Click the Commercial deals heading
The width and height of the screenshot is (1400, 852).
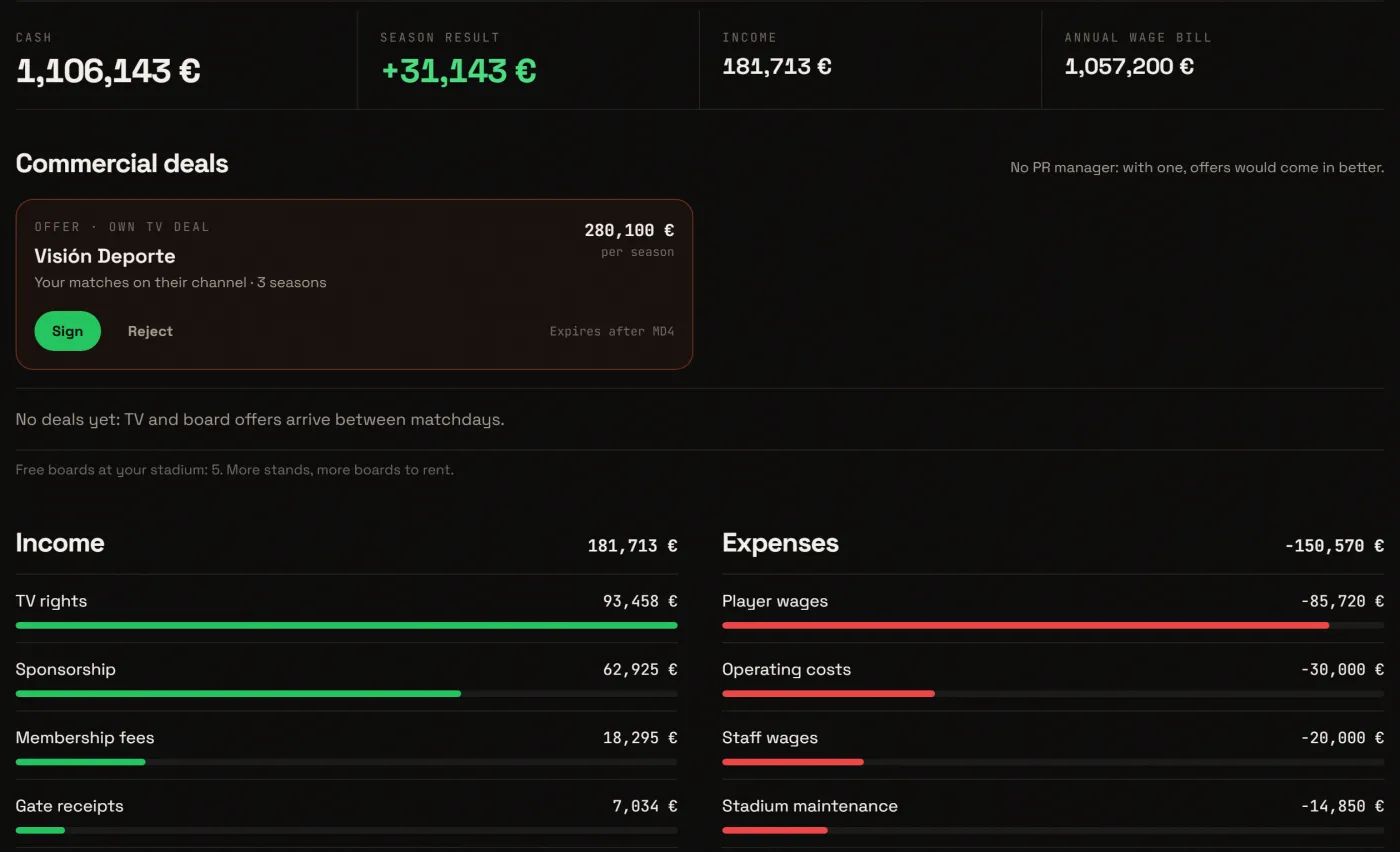[x=122, y=164]
